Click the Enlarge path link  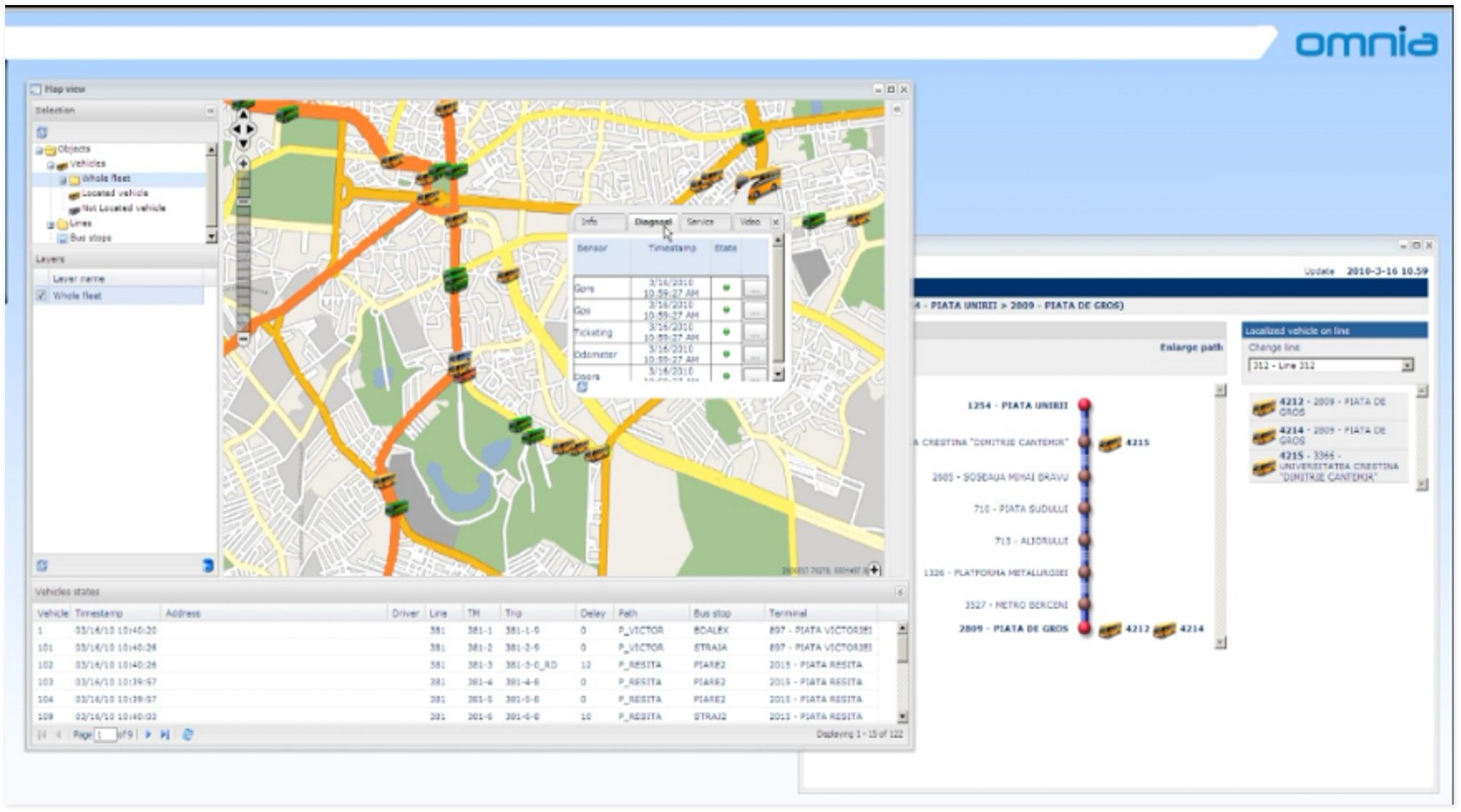(1190, 347)
